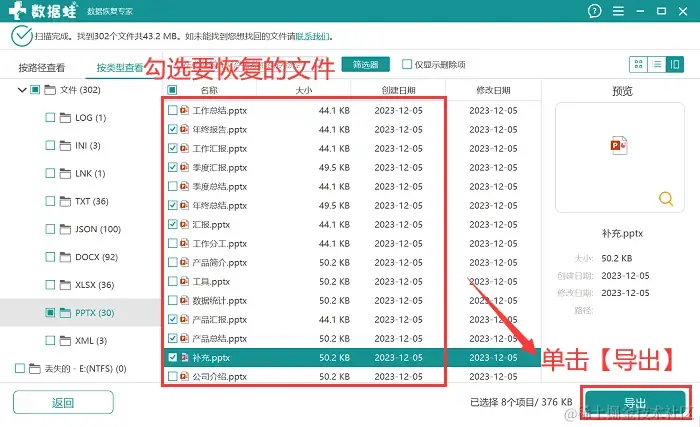This screenshot has width=700, height=427.
Task: Click pptx icon of 工具.pptx
Action: (x=184, y=281)
